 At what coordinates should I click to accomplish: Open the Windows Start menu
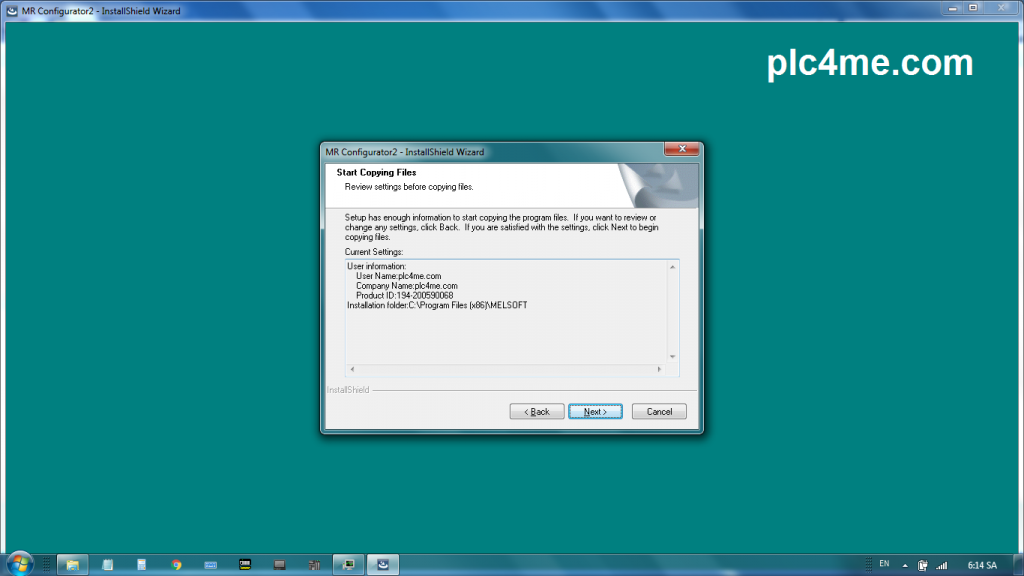click(x=19, y=564)
